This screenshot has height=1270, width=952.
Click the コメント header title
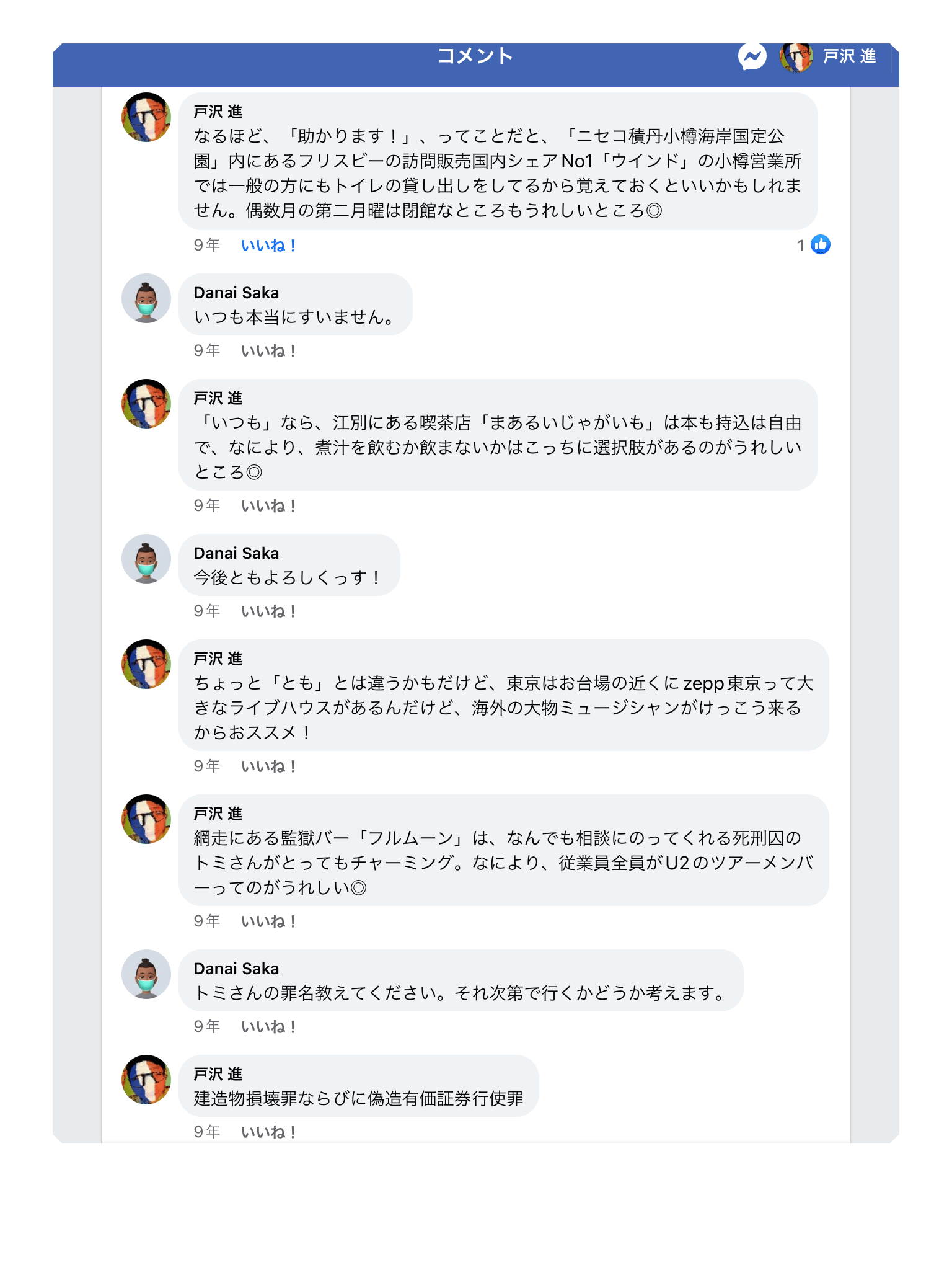click(x=475, y=56)
